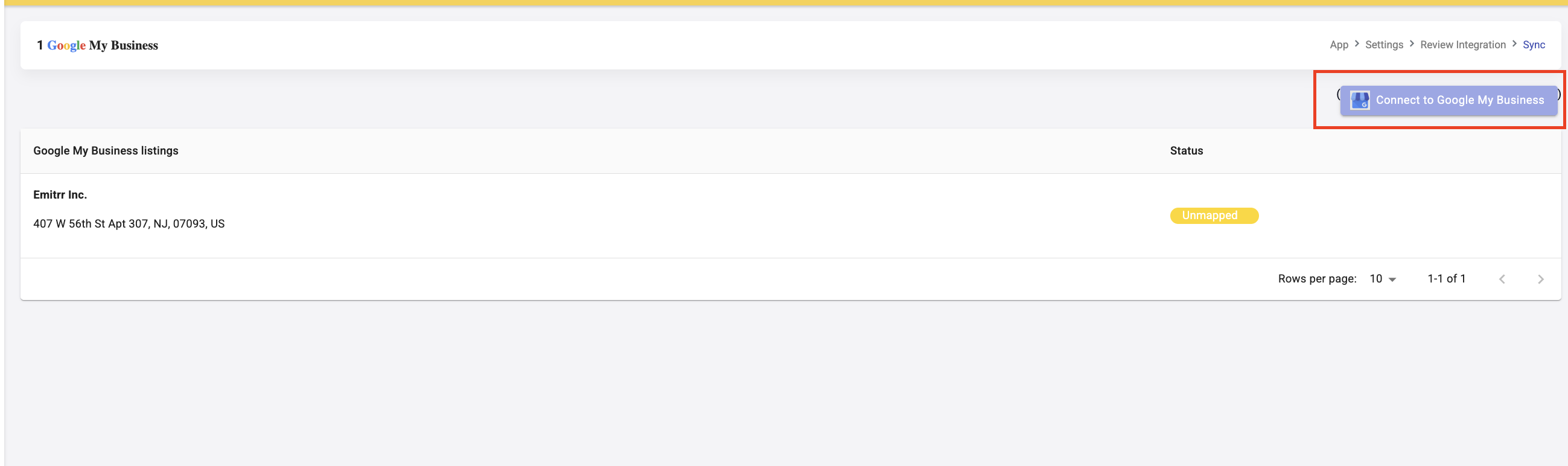Click the yellow Unmapped status badge
Screen dimensions: 1568x466
pos(1214,215)
